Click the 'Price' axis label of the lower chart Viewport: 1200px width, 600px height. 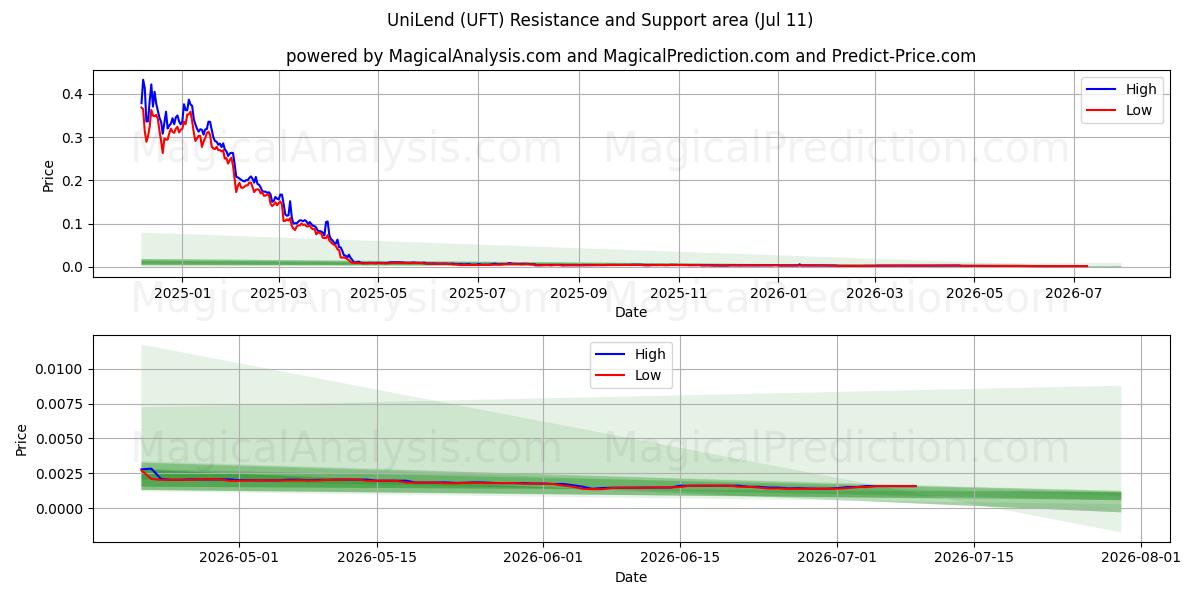click(x=23, y=439)
